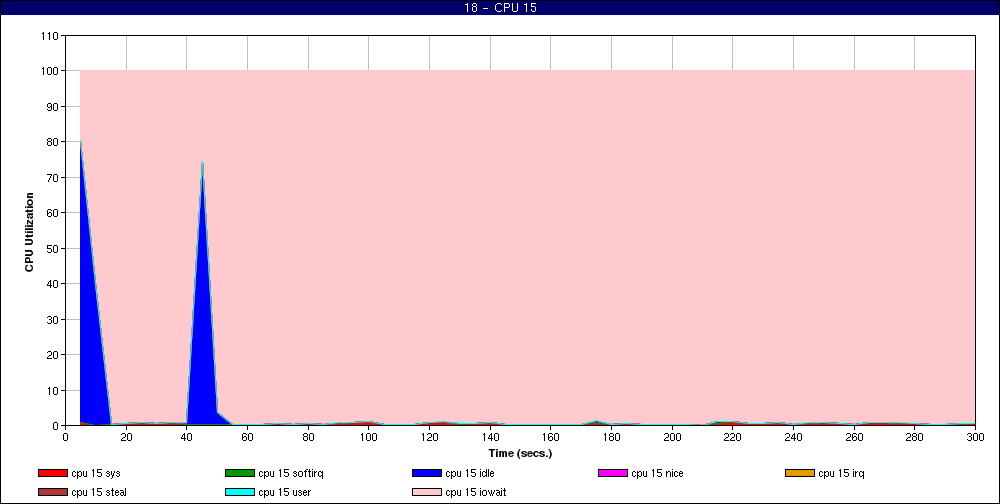
Task: Select the 'cpu 15 irq' legend label
Action: coord(841,473)
